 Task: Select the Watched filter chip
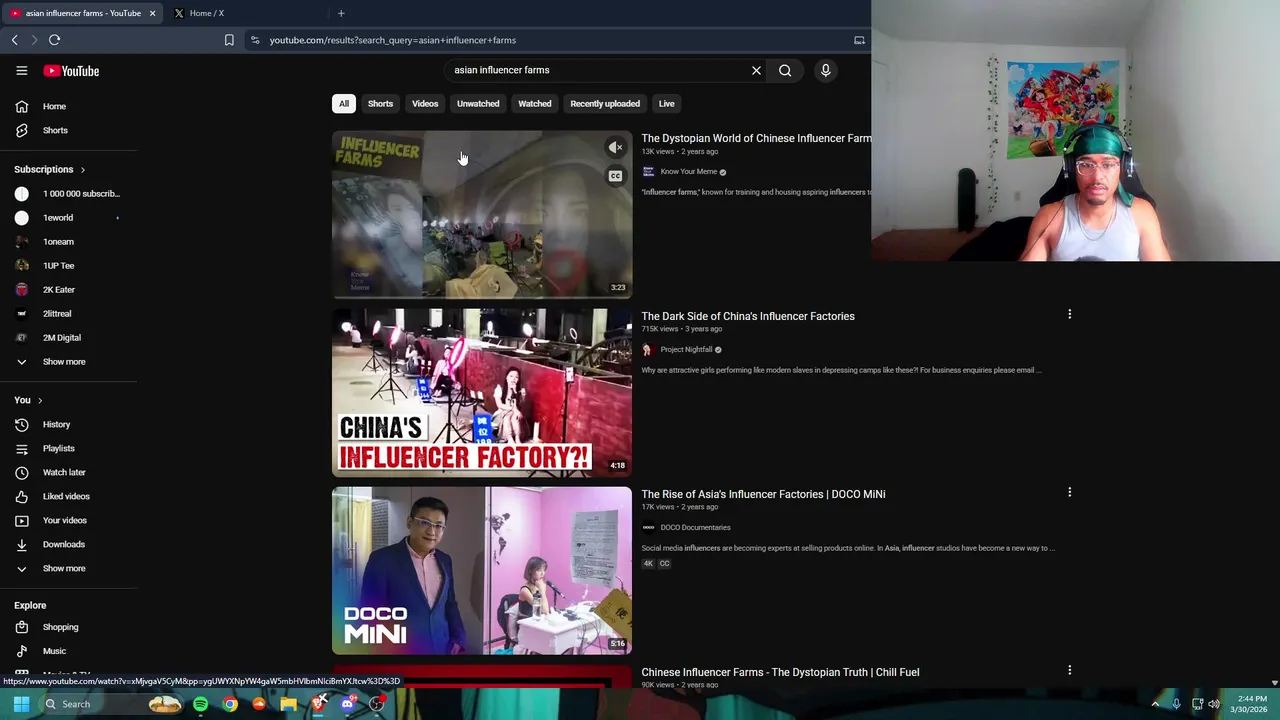point(534,103)
